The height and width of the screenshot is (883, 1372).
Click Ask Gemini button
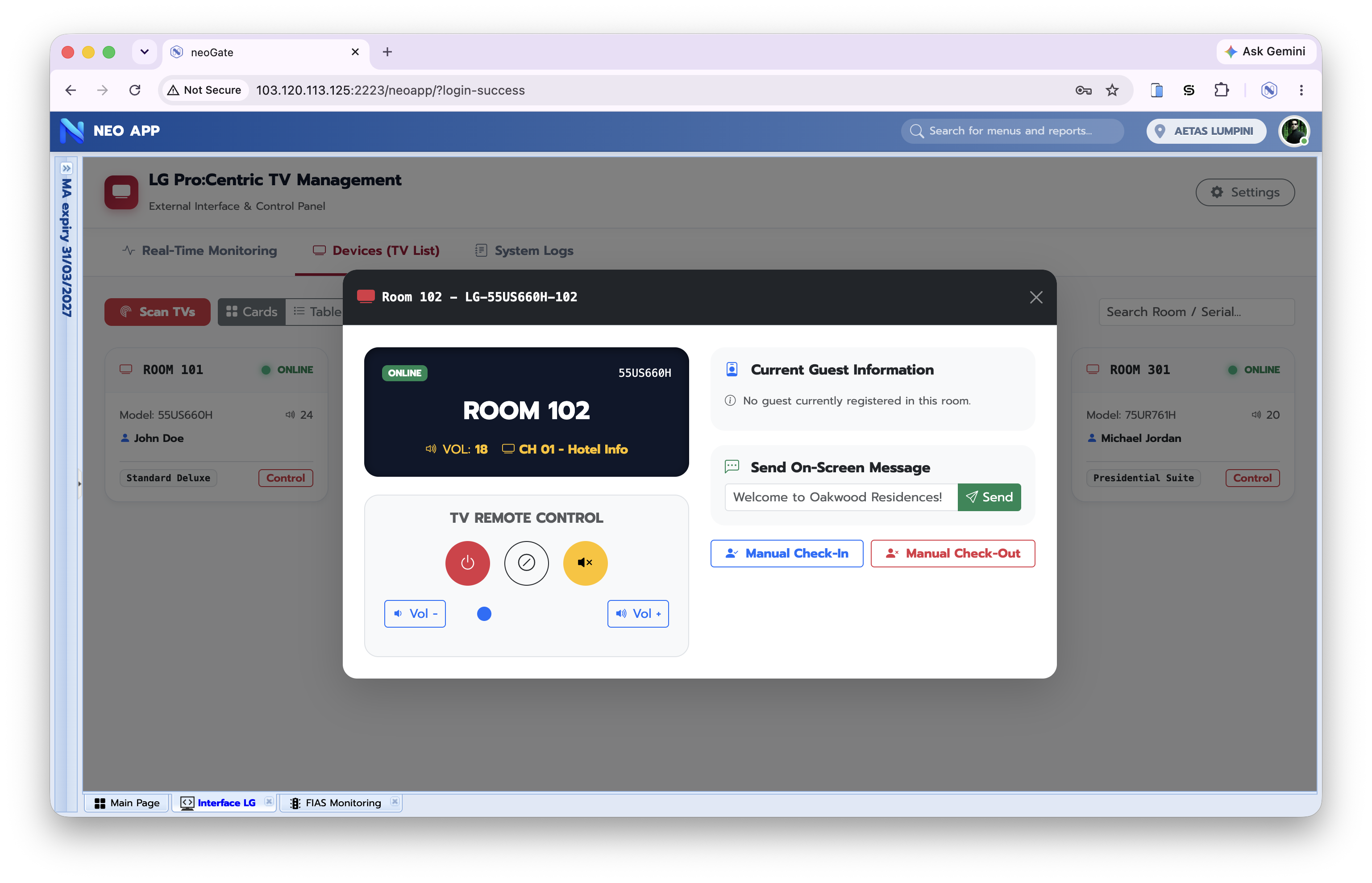[x=1267, y=52]
